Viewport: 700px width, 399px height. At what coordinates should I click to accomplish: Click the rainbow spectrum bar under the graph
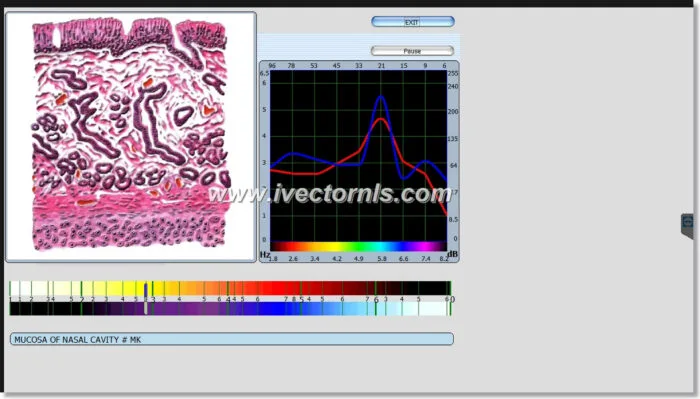[358, 246]
